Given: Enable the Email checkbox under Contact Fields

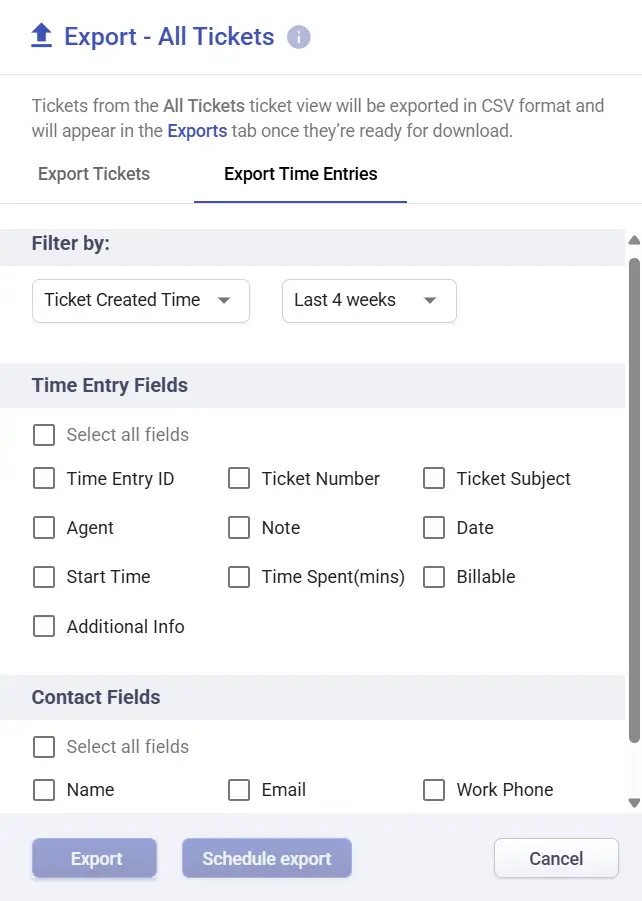Looking at the screenshot, I should (x=239, y=790).
